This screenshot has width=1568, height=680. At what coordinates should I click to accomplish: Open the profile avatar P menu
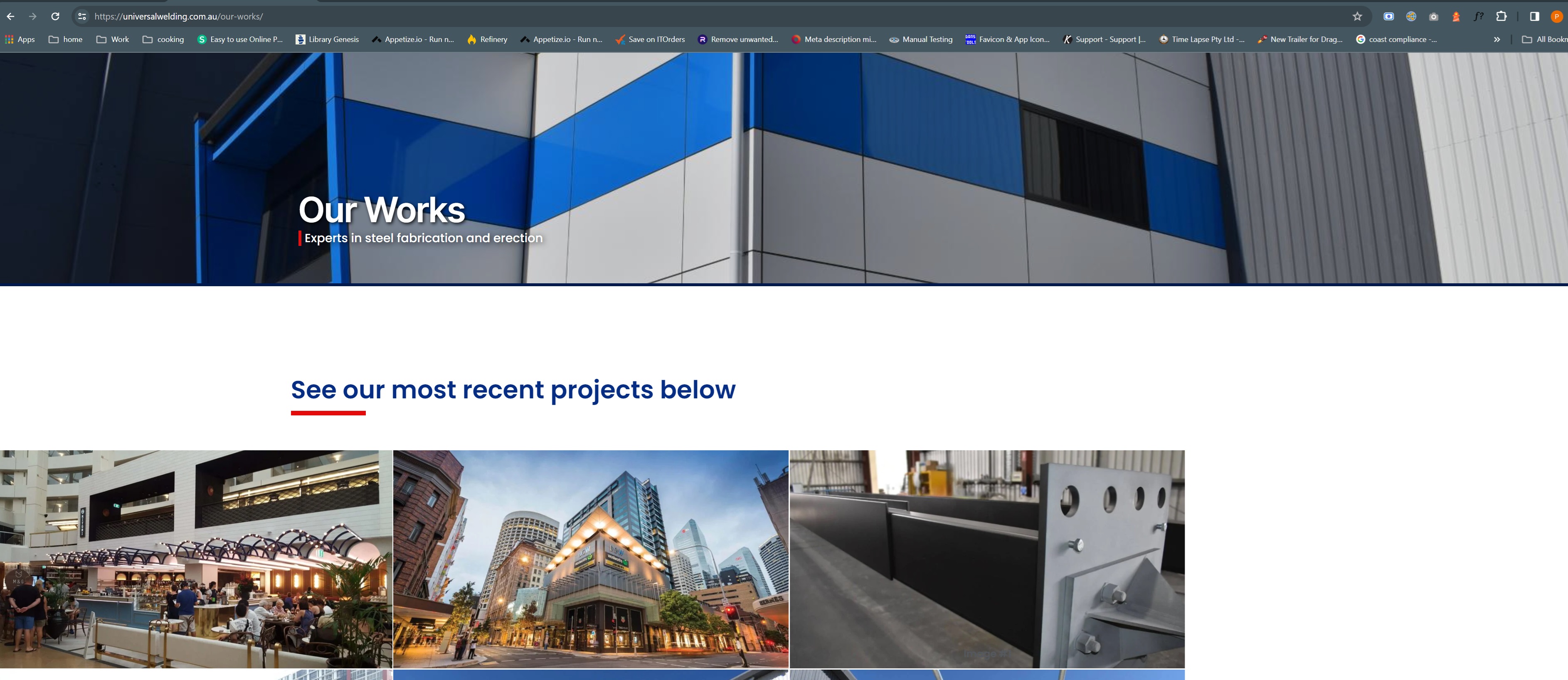(1556, 17)
